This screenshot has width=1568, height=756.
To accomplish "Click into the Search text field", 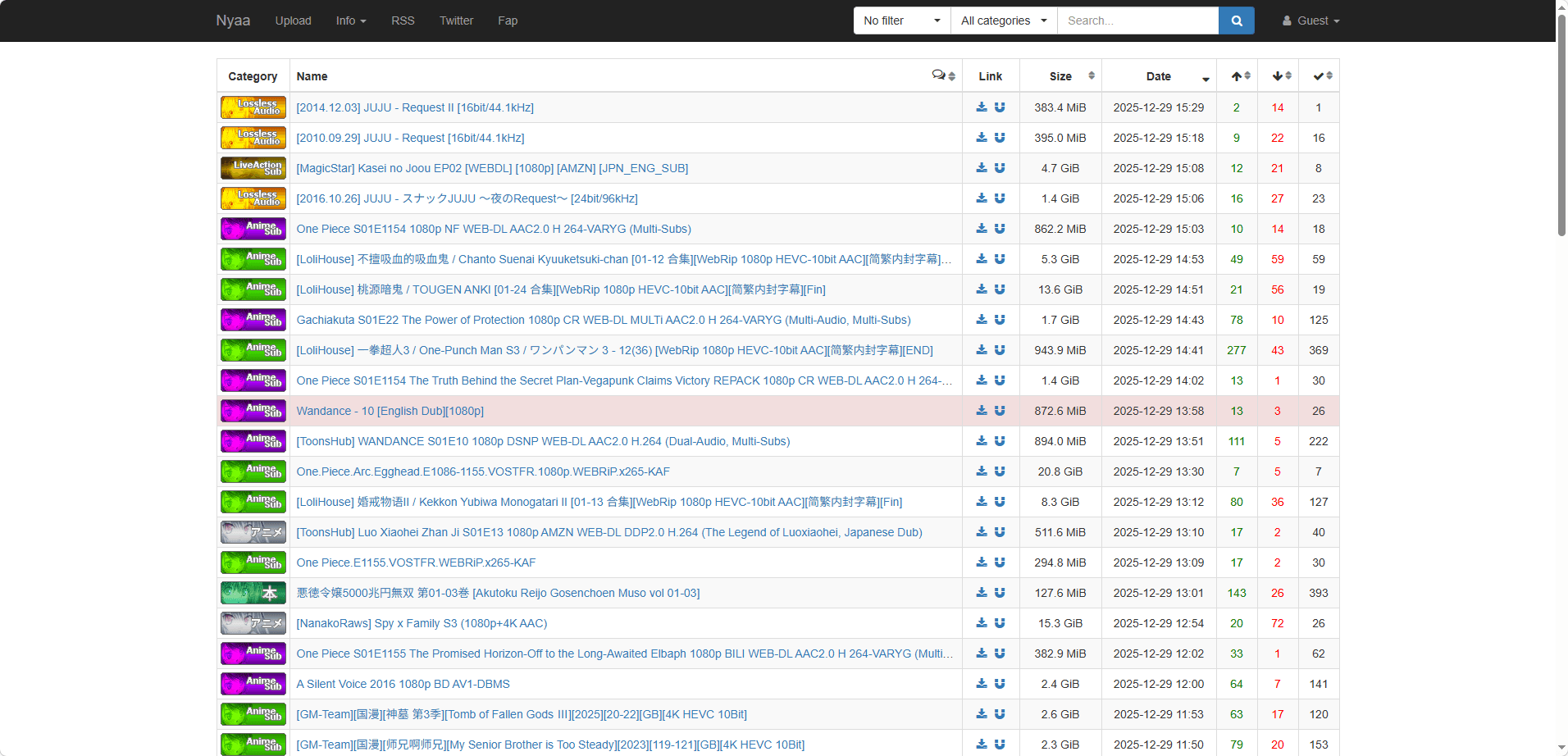I will (1137, 20).
